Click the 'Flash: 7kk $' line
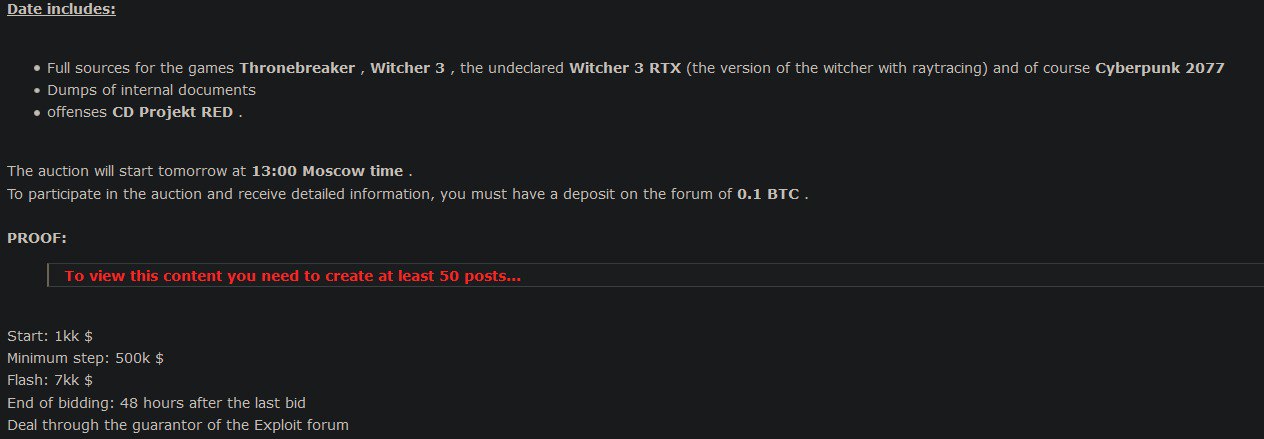The image size is (1264, 439). [50, 380]
